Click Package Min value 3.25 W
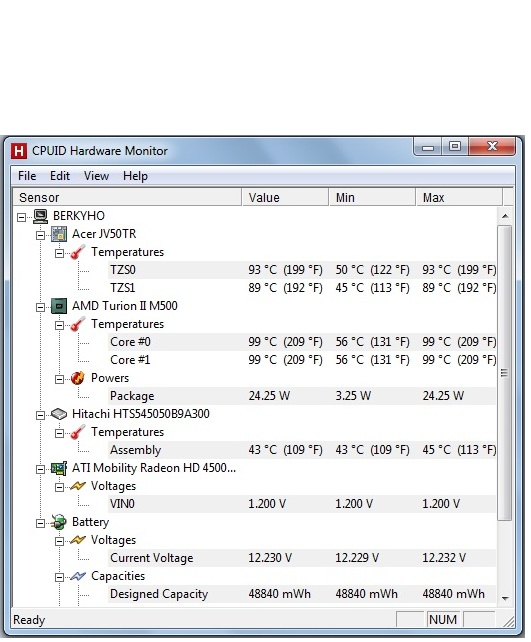This screenshot has width=531, height=642. (x=353, y=396)
